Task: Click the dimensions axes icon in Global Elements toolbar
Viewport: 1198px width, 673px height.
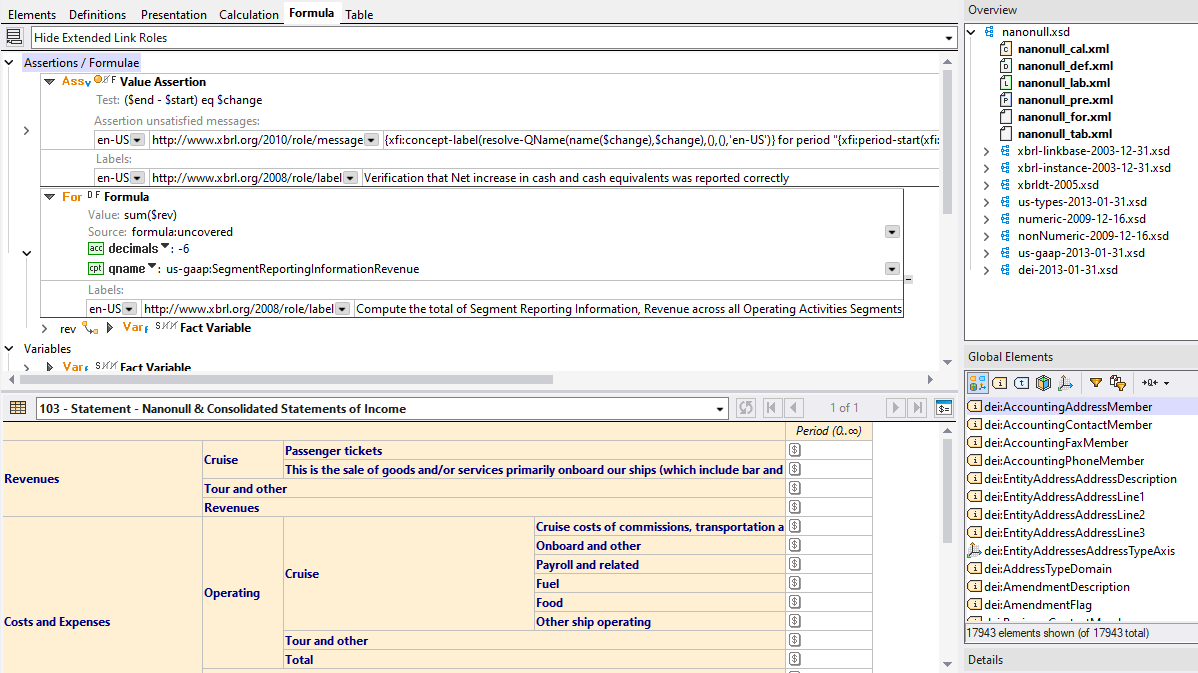Action: (1066, 382)
